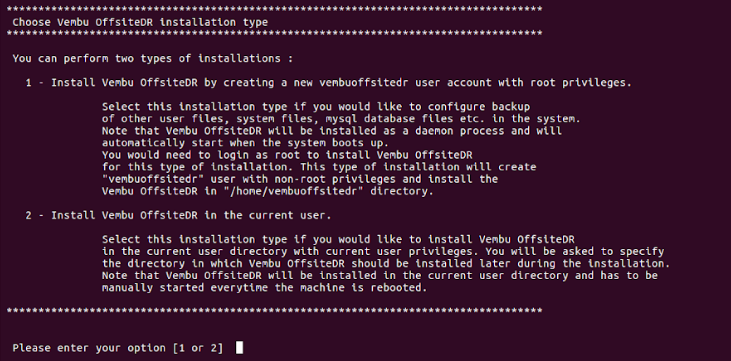Click the bottom asterisk separator line
Image resolution: width=731 pixels, height=361 pixels.
click(275, 310)
